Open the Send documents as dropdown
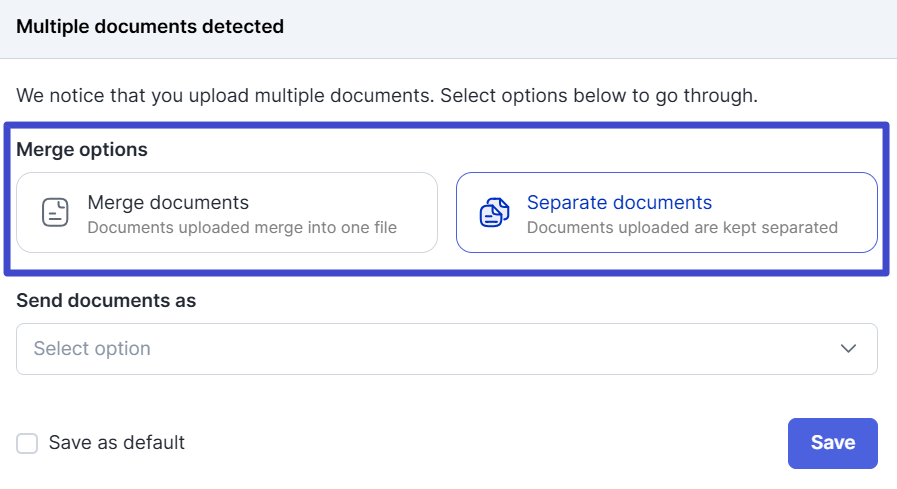This screenshot has width=897, height=489. pyautogui.click(x=446, y=349)
